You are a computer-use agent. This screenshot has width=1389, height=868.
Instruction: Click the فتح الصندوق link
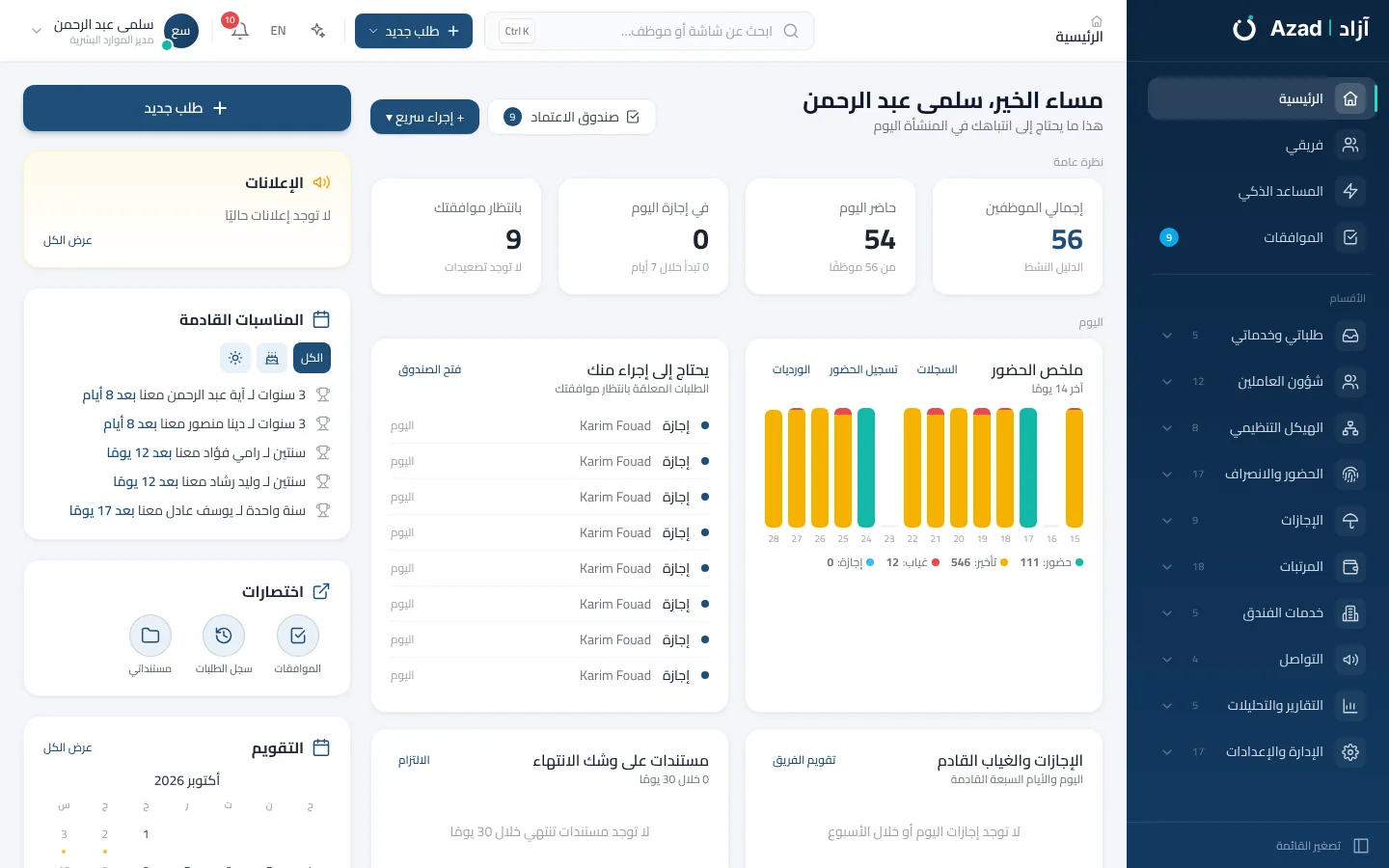(x=430, y=369)
